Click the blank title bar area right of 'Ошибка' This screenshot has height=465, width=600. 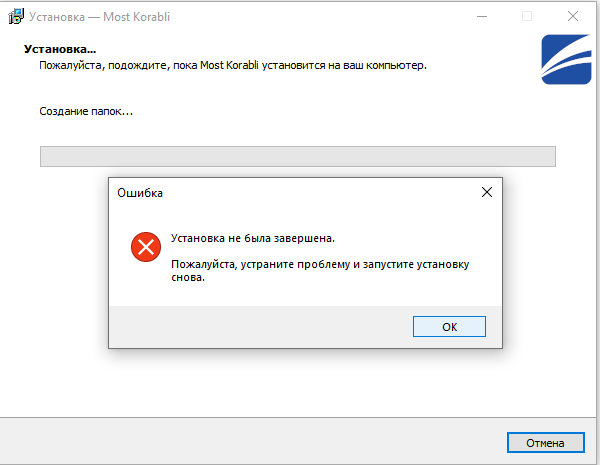pos(320,192)
